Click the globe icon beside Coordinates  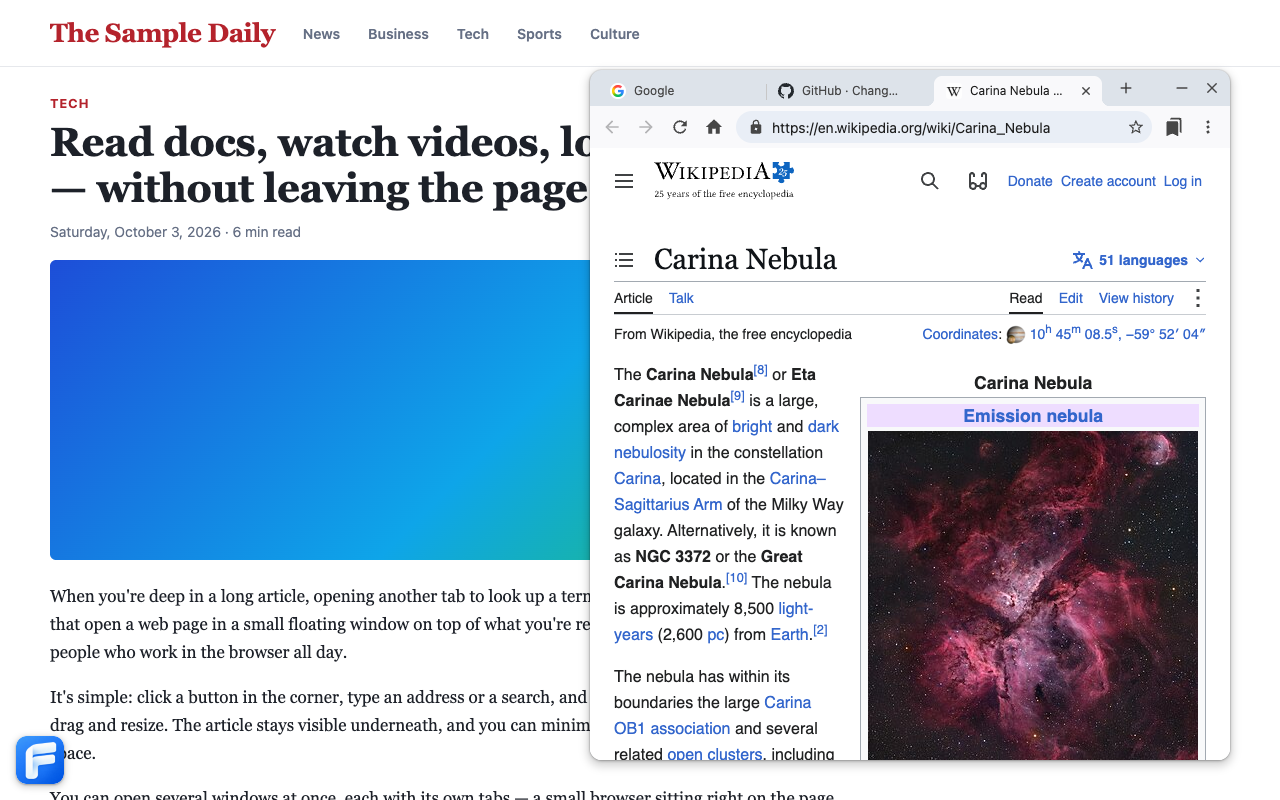pos(1015,334)
